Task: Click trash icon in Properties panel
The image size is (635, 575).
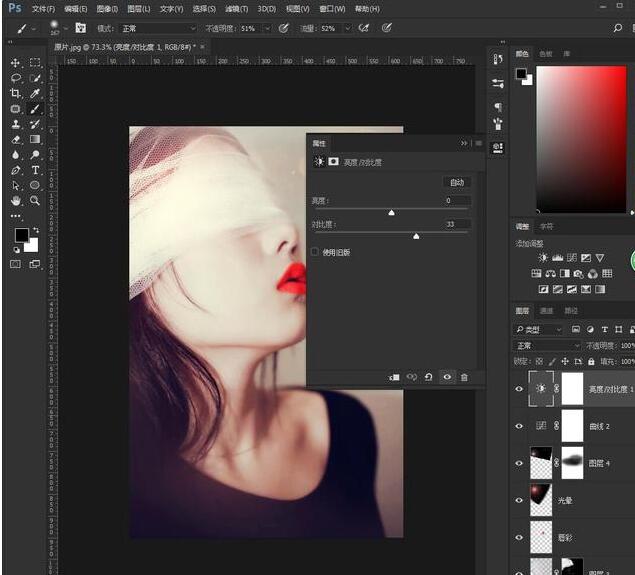Action: point(464,377)
